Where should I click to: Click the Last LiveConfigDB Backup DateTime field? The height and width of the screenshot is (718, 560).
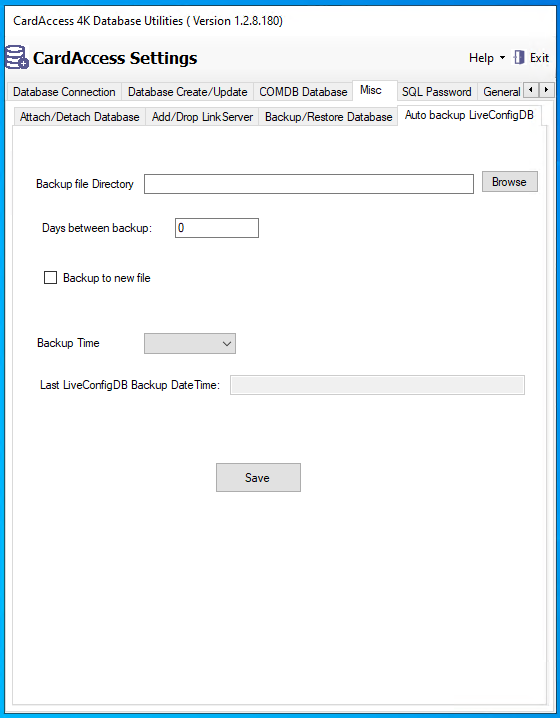point(377,385)
